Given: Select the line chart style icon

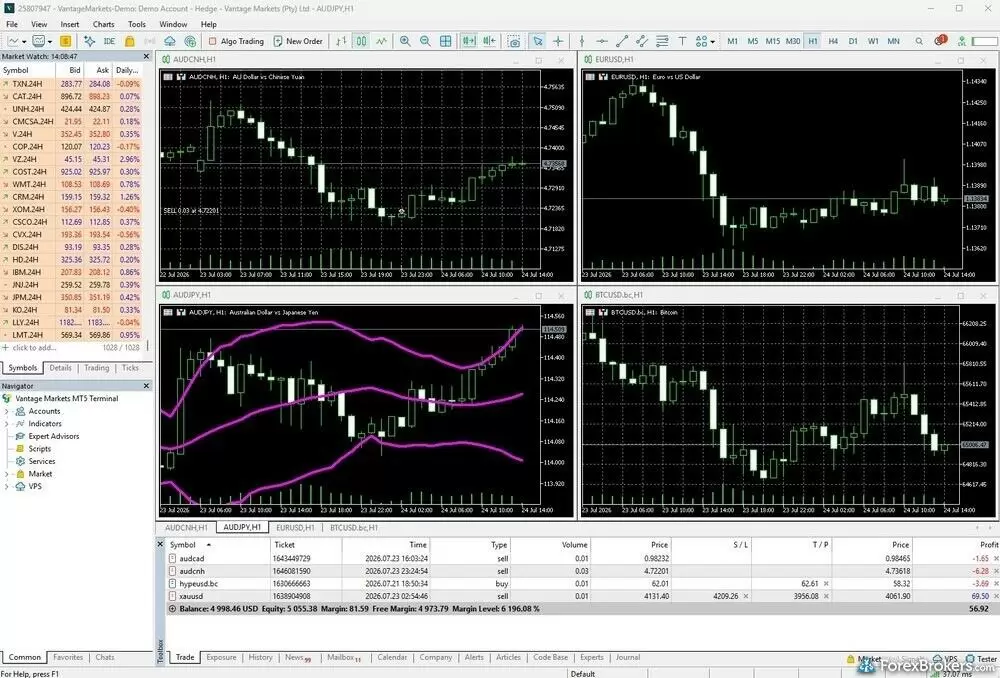Looking at the screenshot, I should [381, 41].
